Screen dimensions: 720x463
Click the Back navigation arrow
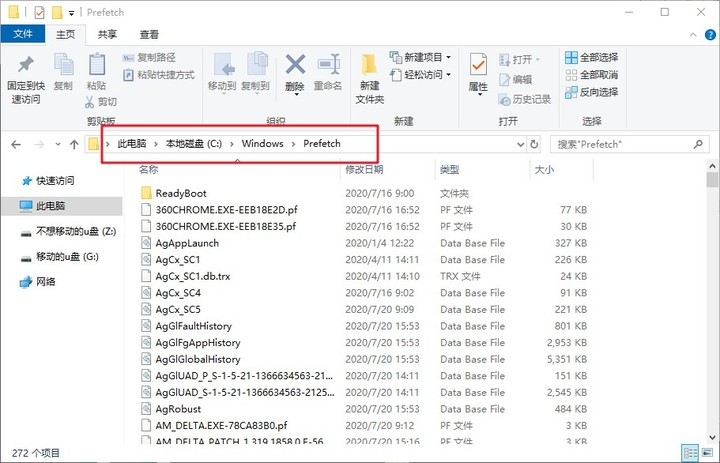[x=16, y=145]
